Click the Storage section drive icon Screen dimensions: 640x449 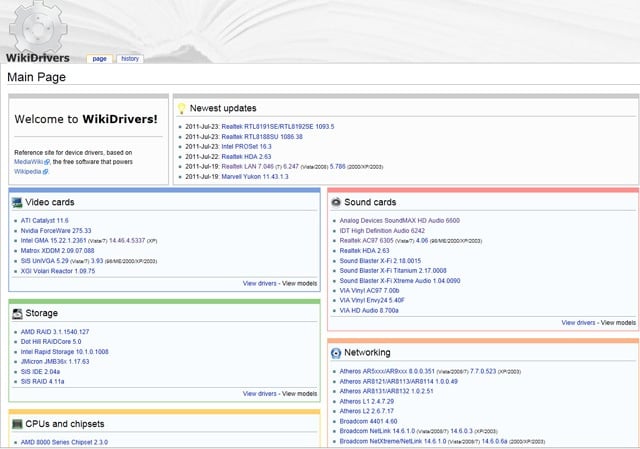tap(17, 313)
